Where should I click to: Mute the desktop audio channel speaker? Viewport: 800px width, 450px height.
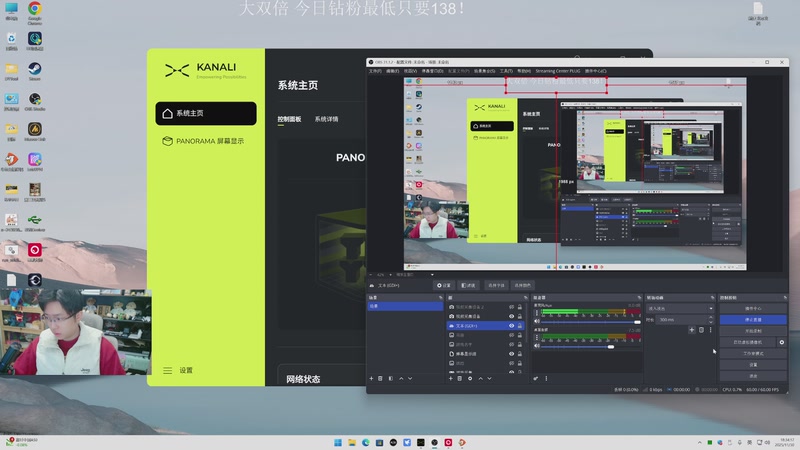537,346
